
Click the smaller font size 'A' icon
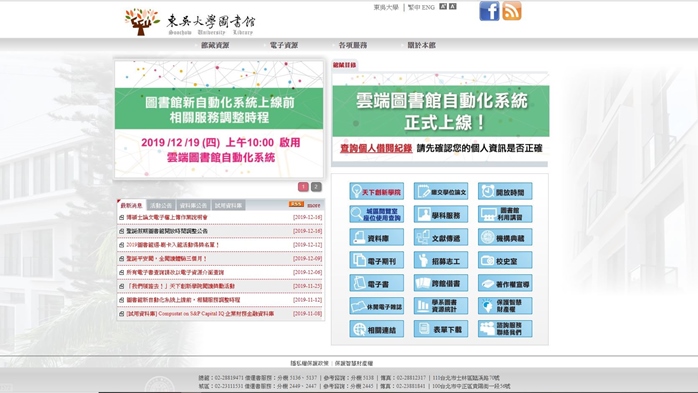(453, 6)
